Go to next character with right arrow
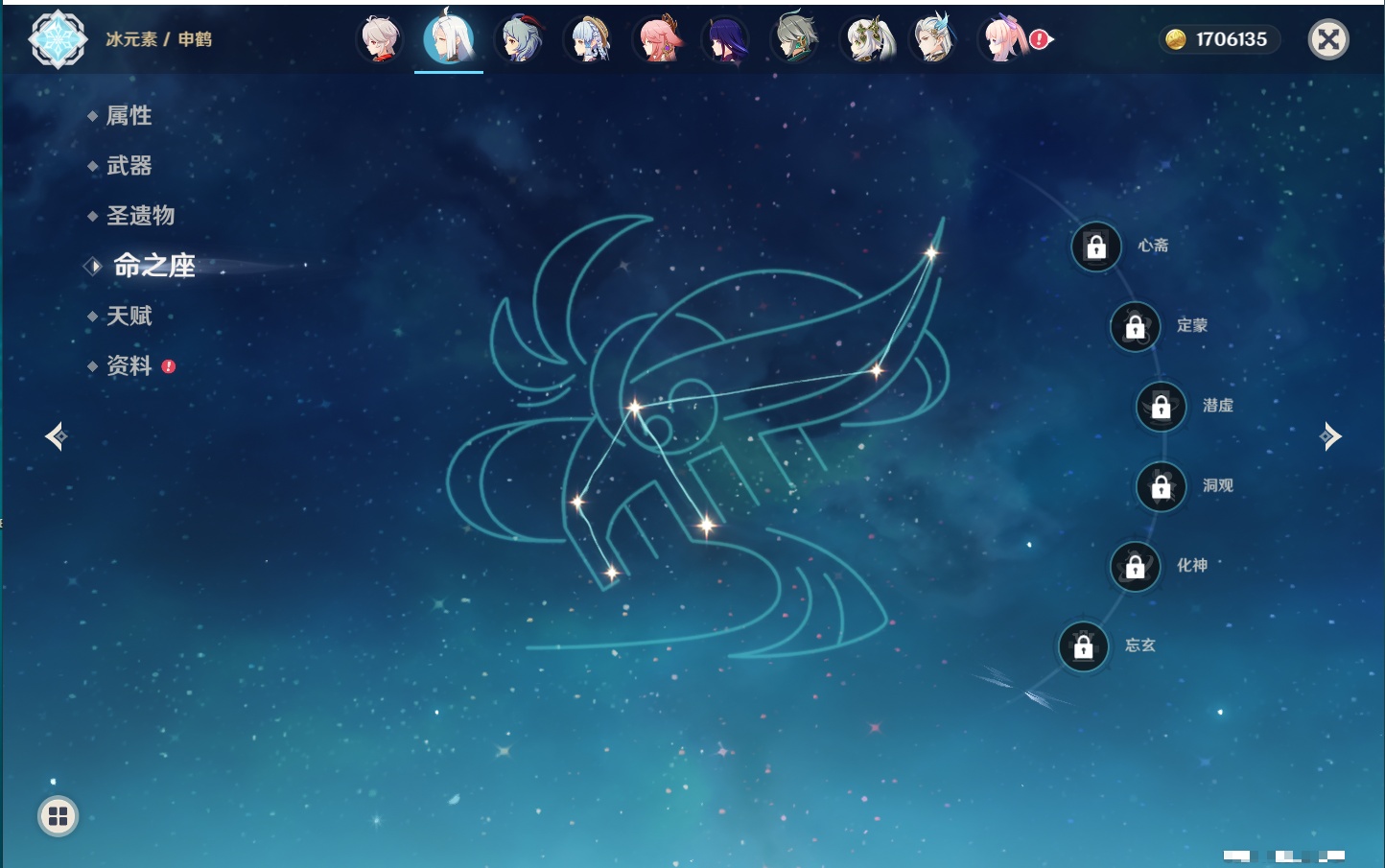Image resolution: width=1385 pixels, height=868 pixels. (1330, 436)
